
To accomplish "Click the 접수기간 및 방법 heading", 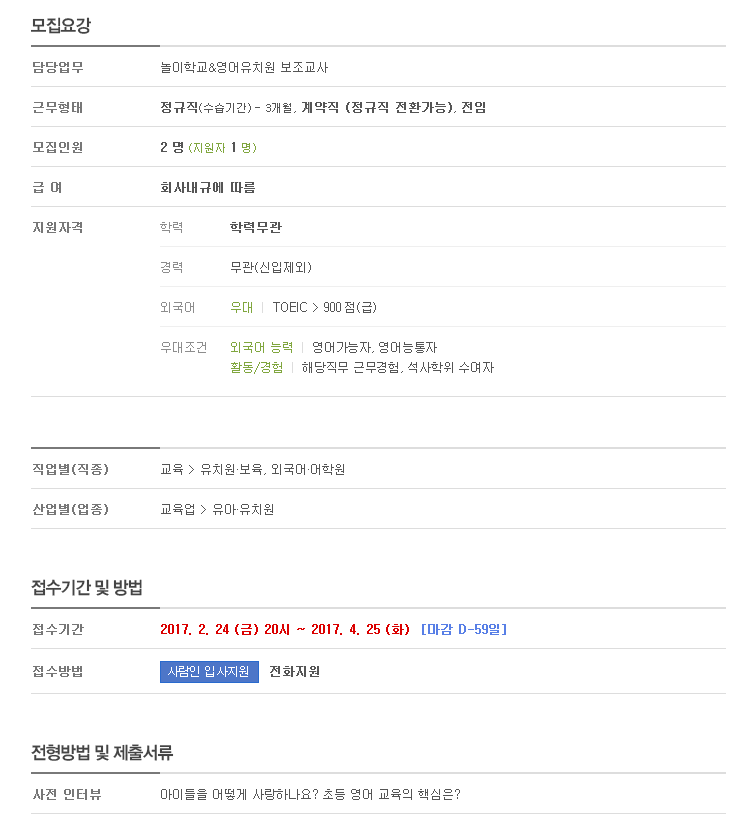I will [x=87, y=588].
